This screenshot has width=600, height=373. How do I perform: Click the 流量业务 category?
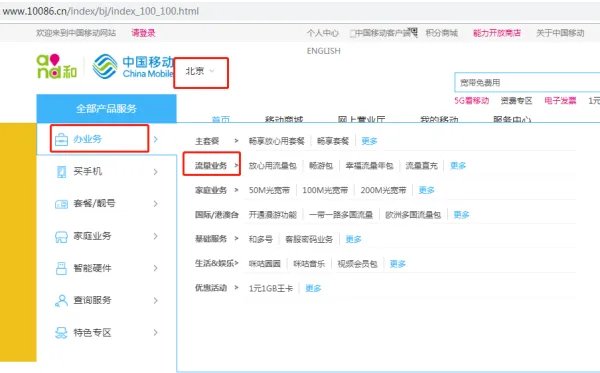(211, 166)
